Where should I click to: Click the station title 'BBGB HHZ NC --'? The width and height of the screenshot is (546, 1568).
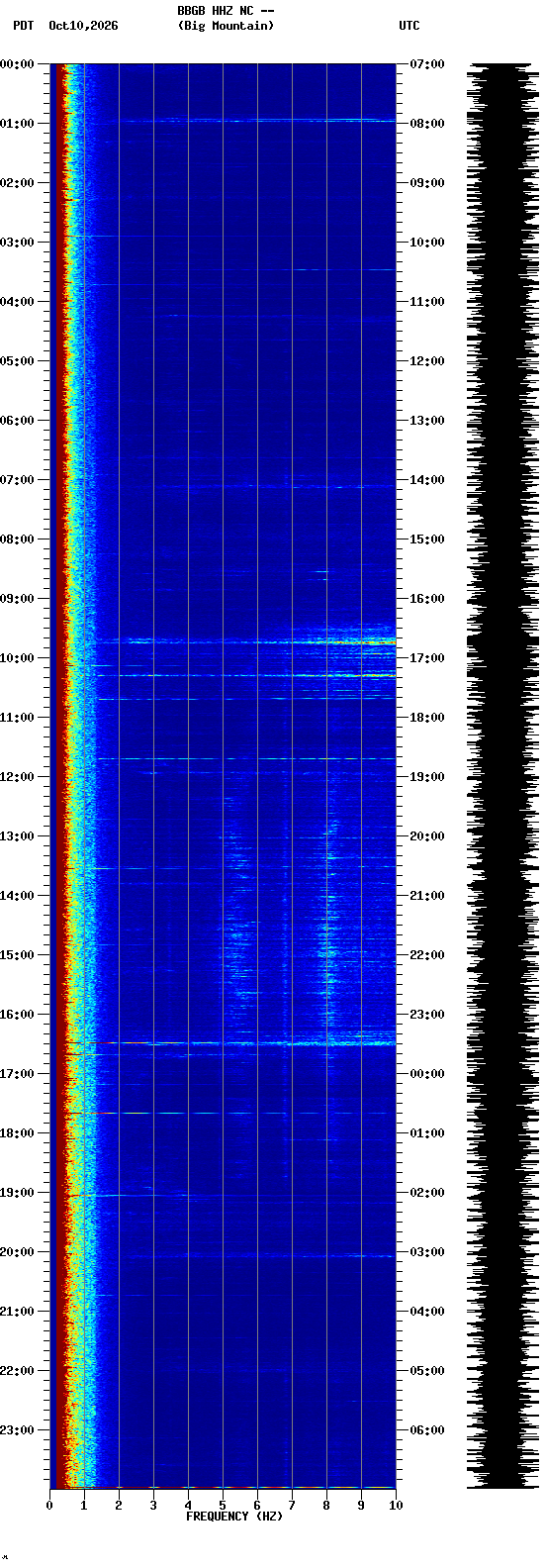226,11
